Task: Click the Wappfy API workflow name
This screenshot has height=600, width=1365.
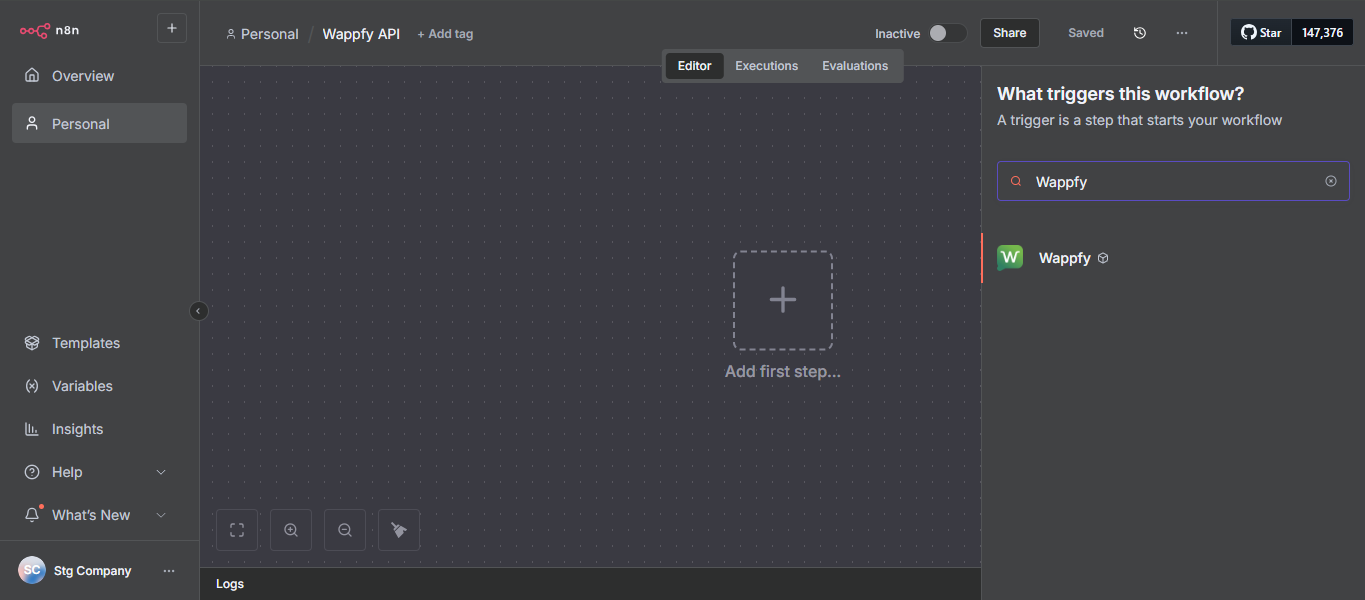Action: point(361,34)
